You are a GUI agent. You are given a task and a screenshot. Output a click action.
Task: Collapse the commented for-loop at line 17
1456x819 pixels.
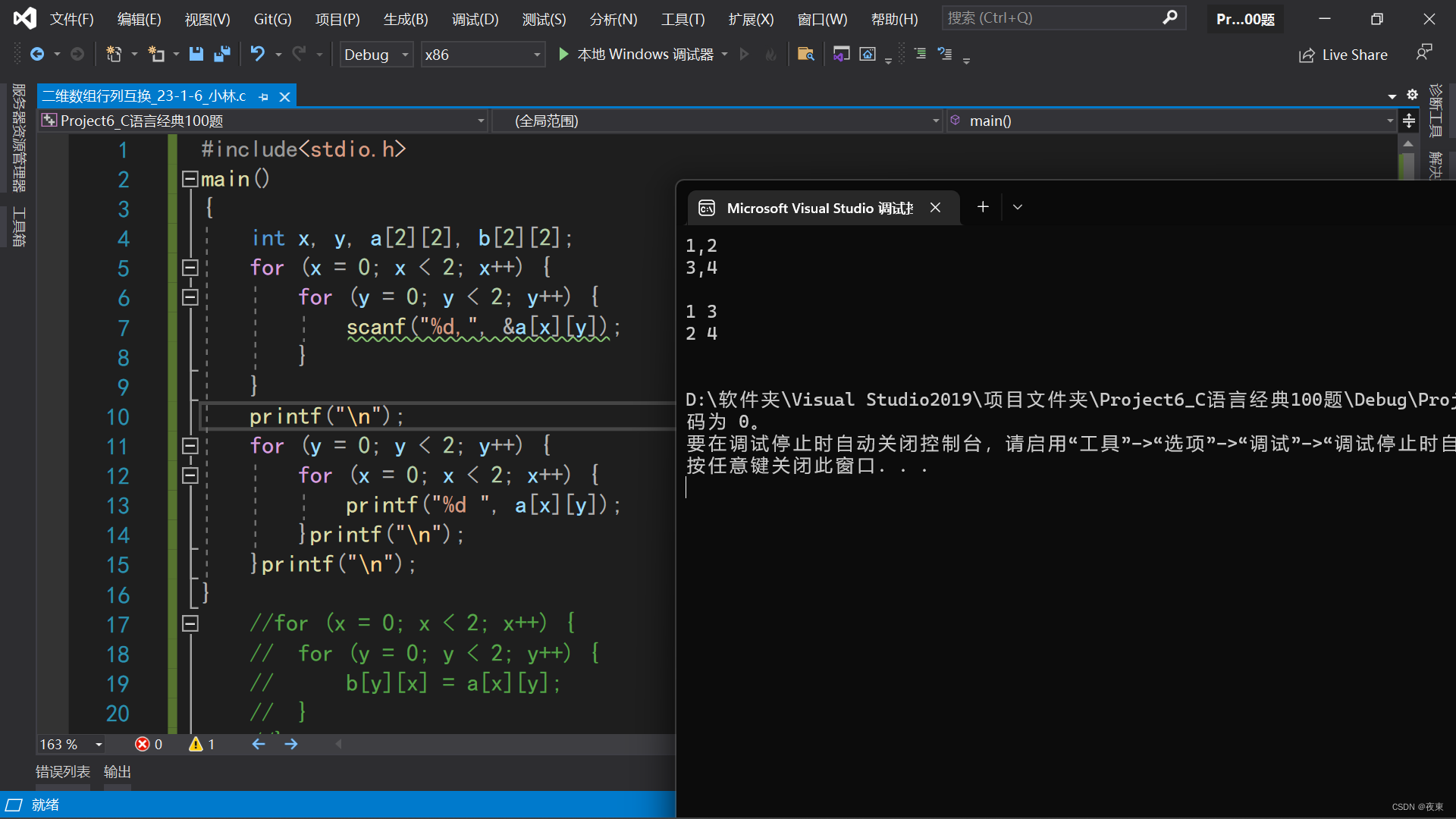[190, 623]
